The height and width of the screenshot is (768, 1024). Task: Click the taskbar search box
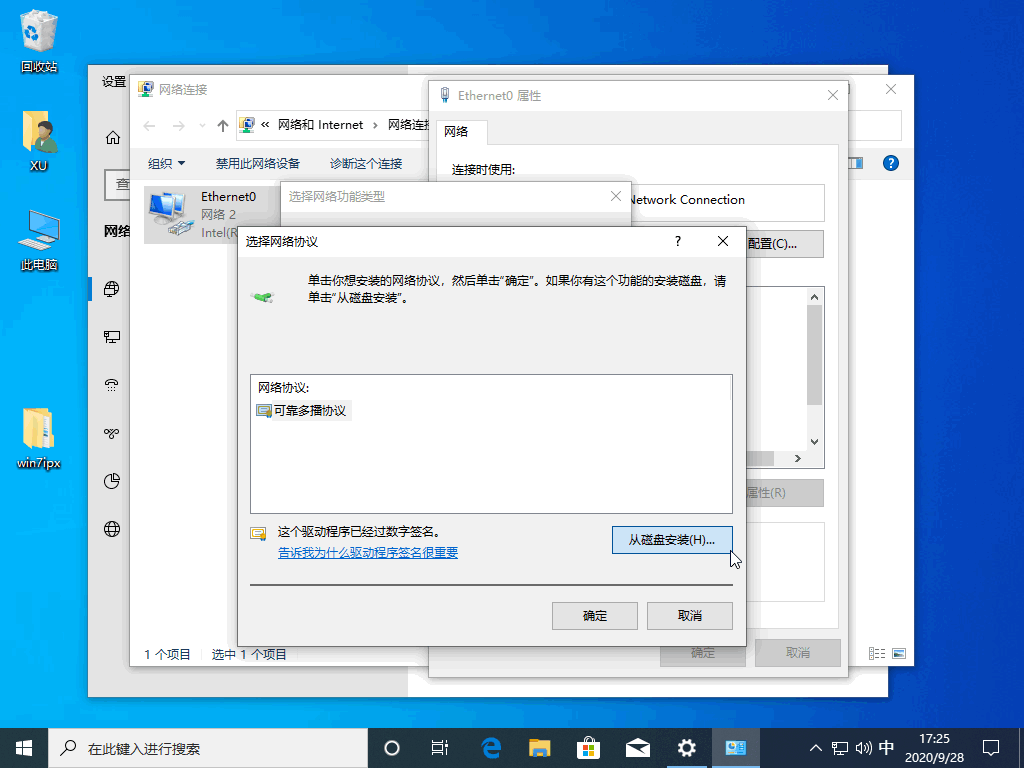pyautogui.click(x=209, y=748)
